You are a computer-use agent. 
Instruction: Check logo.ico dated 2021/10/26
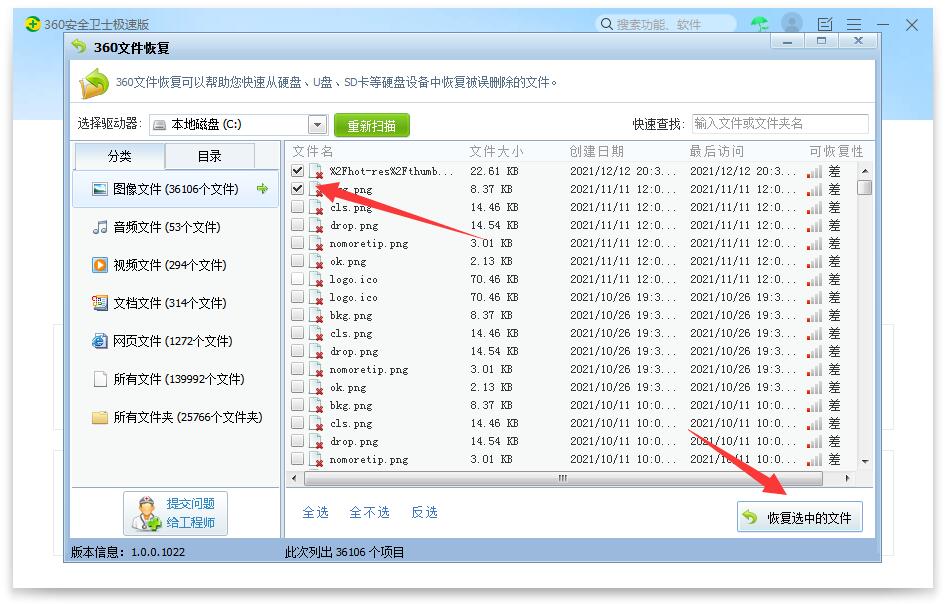297,297
